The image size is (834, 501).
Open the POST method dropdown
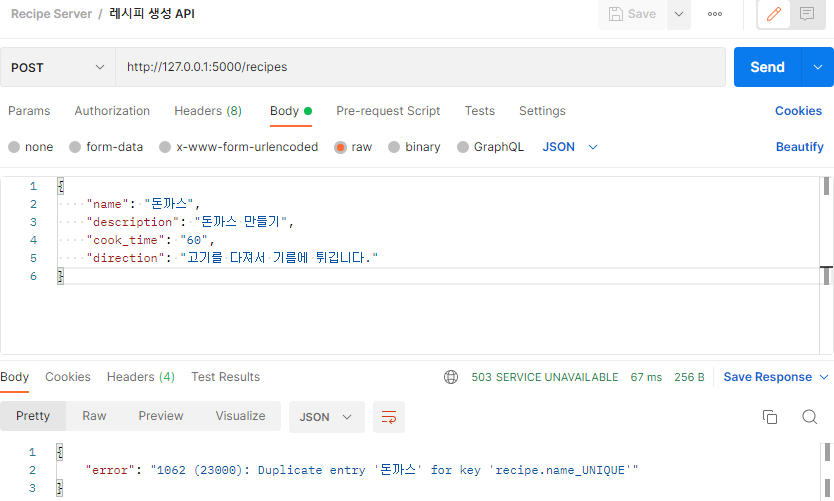(57, 67)
